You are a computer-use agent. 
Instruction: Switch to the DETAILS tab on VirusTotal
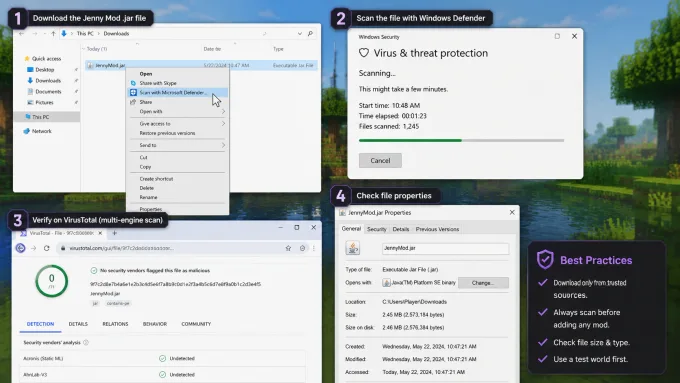pyautogui.click(x=78, y=324)
